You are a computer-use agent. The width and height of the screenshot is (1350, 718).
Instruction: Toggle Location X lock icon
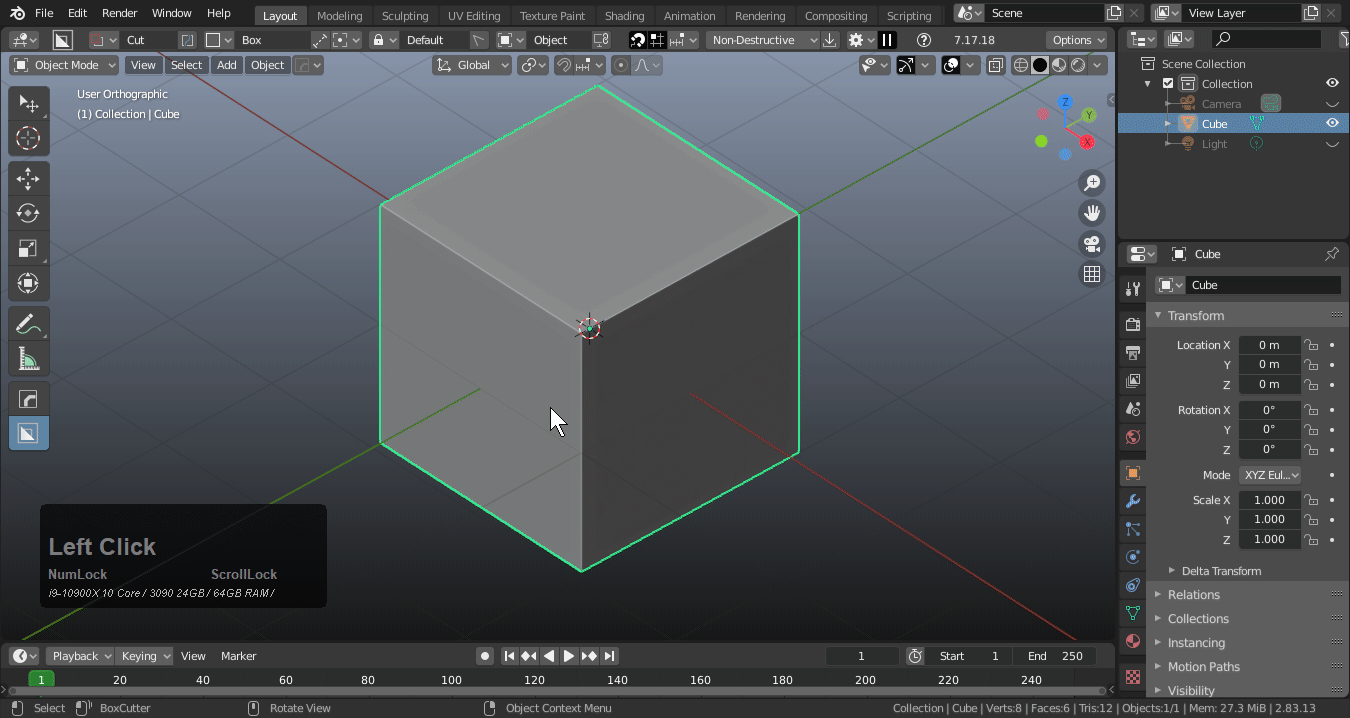[x=1310, y=345]
